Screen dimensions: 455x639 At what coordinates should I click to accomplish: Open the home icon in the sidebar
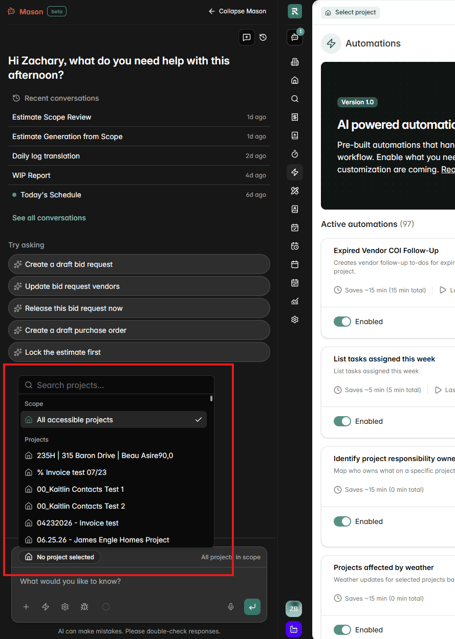(x=295, y=80)
